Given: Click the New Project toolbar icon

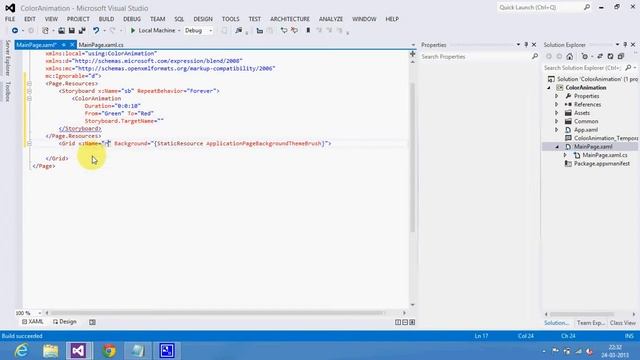Looking at the screenshot, I should coord(45,31).
